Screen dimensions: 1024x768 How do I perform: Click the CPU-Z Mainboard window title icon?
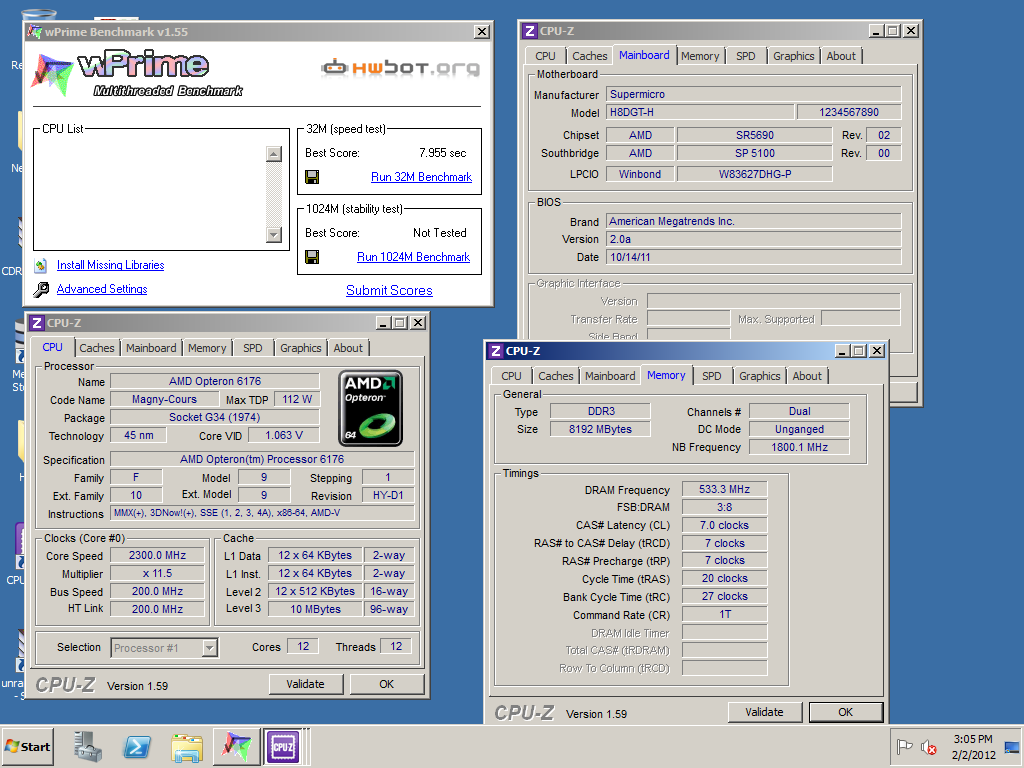pos(530,31)
